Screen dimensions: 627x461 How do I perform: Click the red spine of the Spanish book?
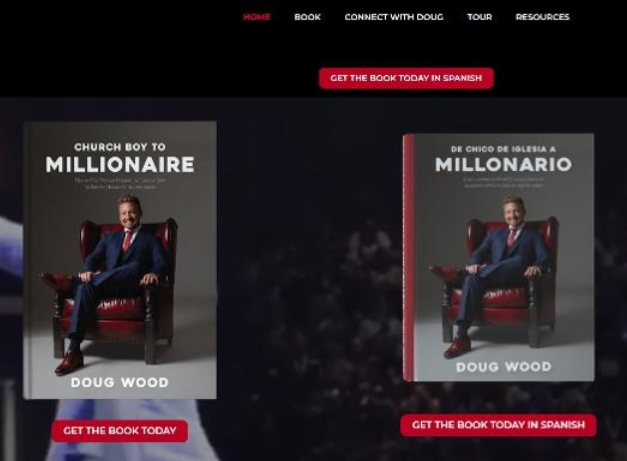(x=408, y=257)
